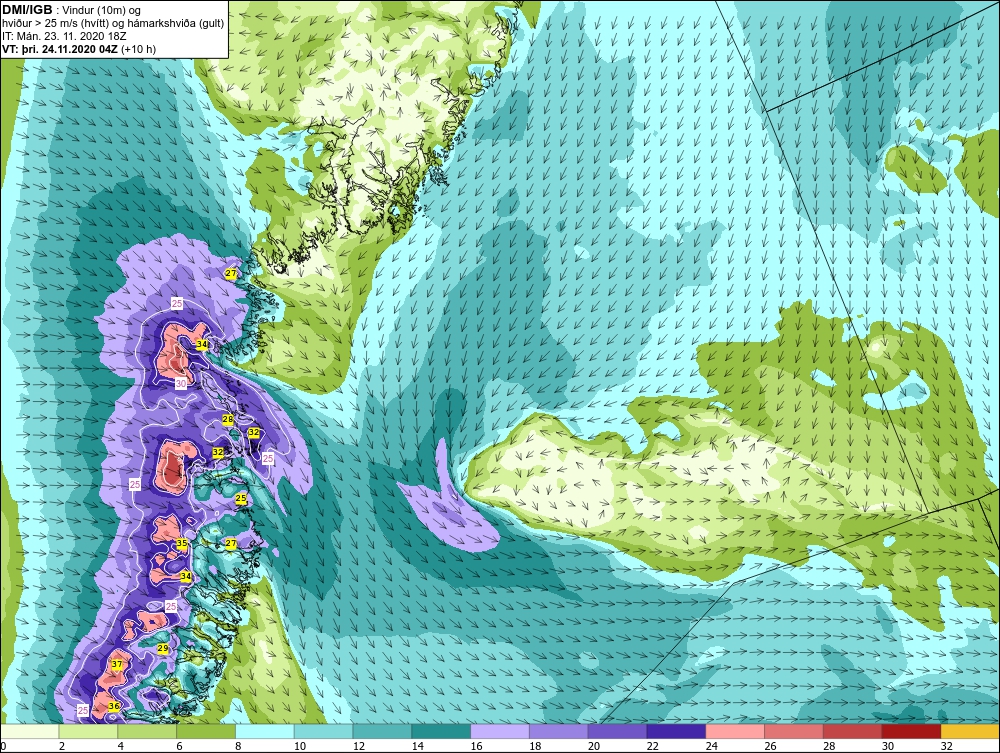This screenshot has width=1000, height=753.
Task: Click the 6–8 m/s legend color swatch
Action: [206, 731]
